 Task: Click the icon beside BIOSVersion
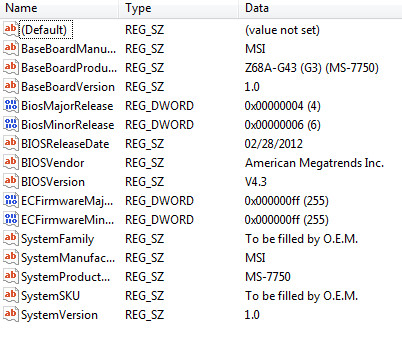[x=10, y=181]
